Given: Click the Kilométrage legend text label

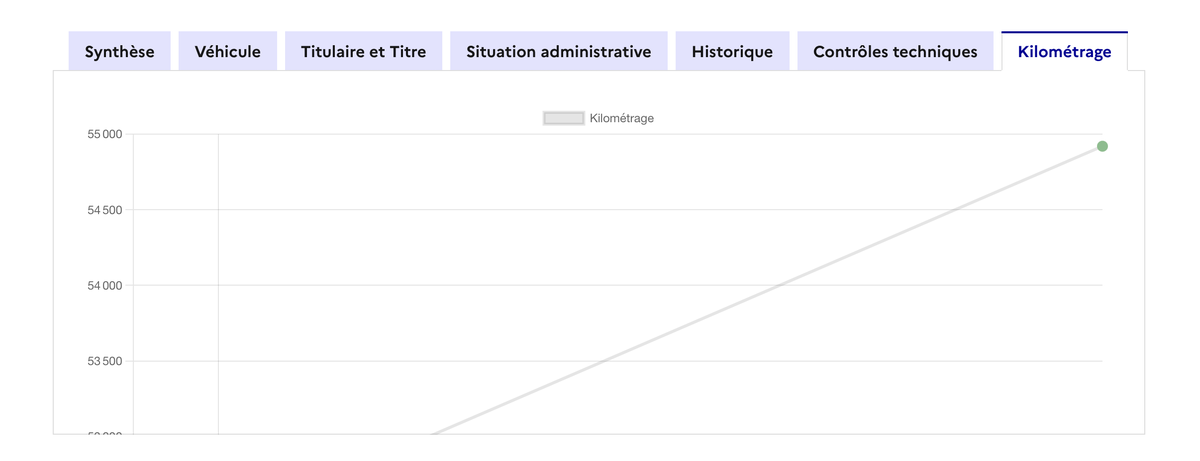Looking at the screenshot, I should click(622, 118).
